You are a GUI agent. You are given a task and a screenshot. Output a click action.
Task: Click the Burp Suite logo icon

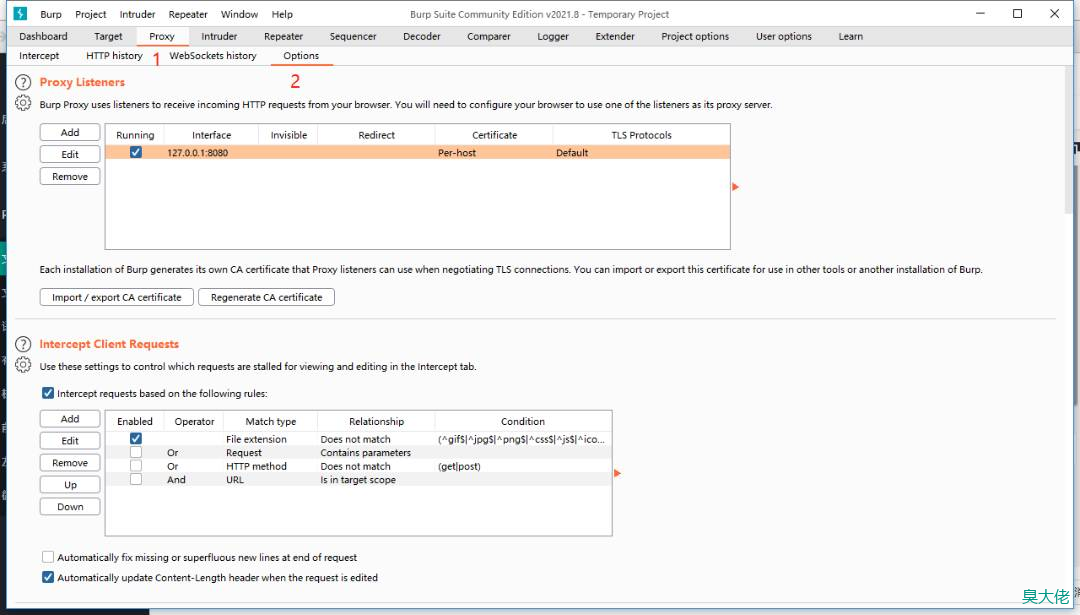click(20, 13)
